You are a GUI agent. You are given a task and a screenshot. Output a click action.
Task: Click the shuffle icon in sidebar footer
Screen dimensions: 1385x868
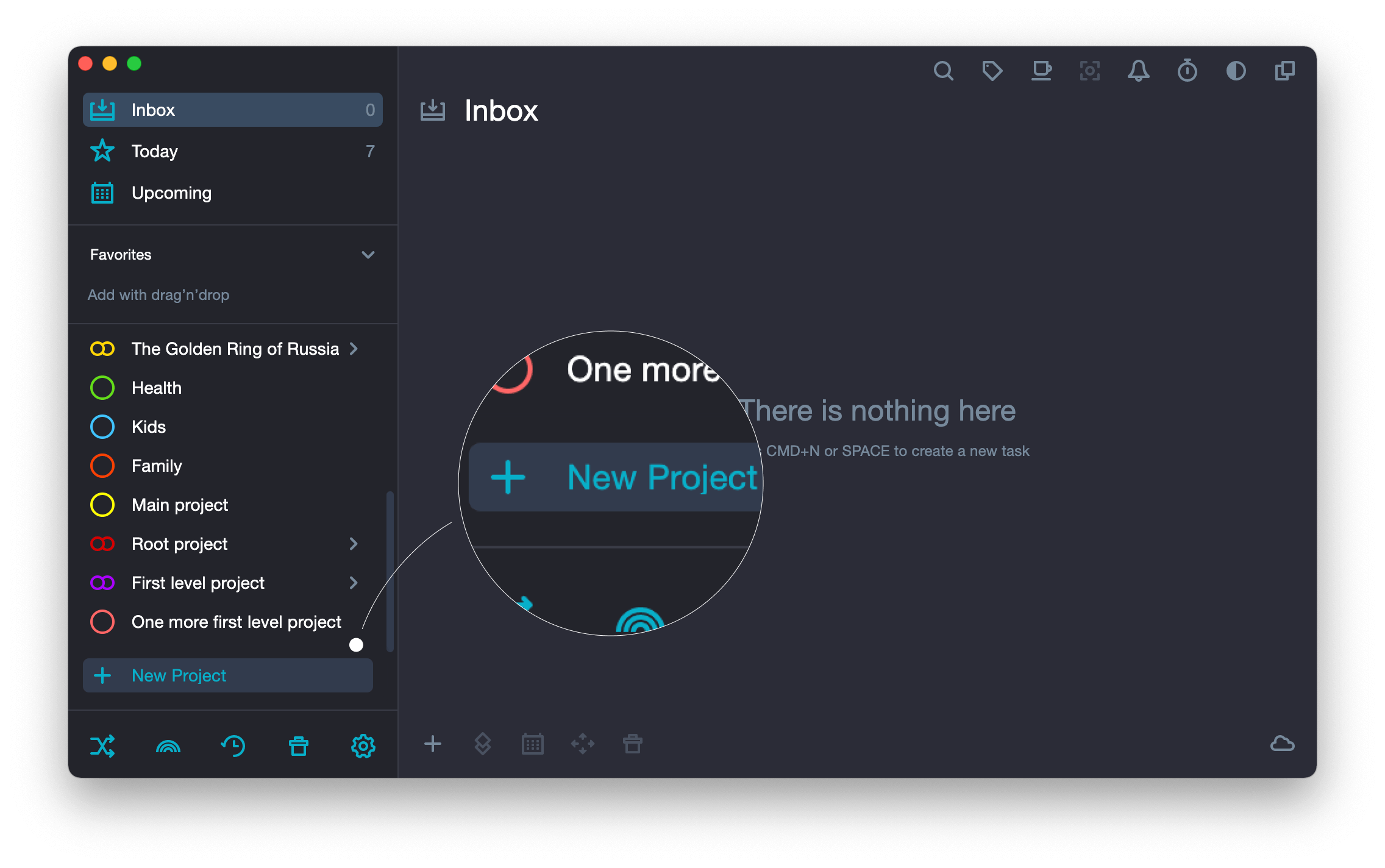point(102,746)
